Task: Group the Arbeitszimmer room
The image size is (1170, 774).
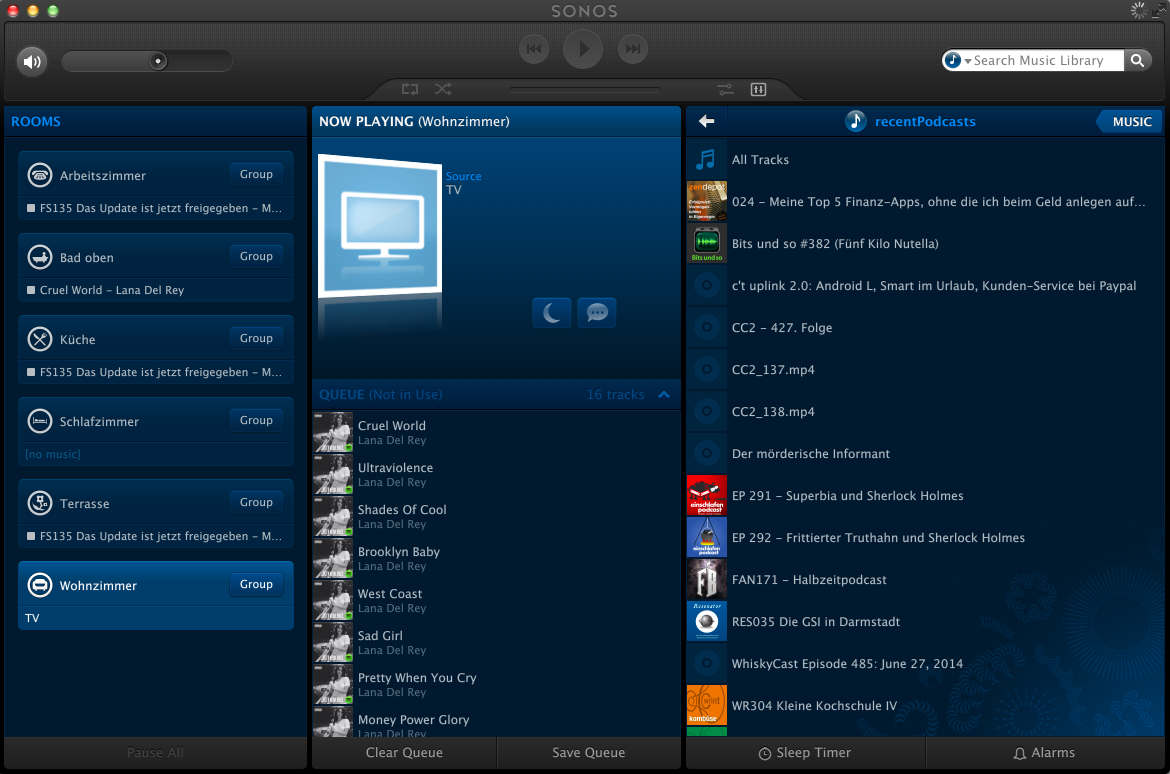Action: (x=256, y=174)
